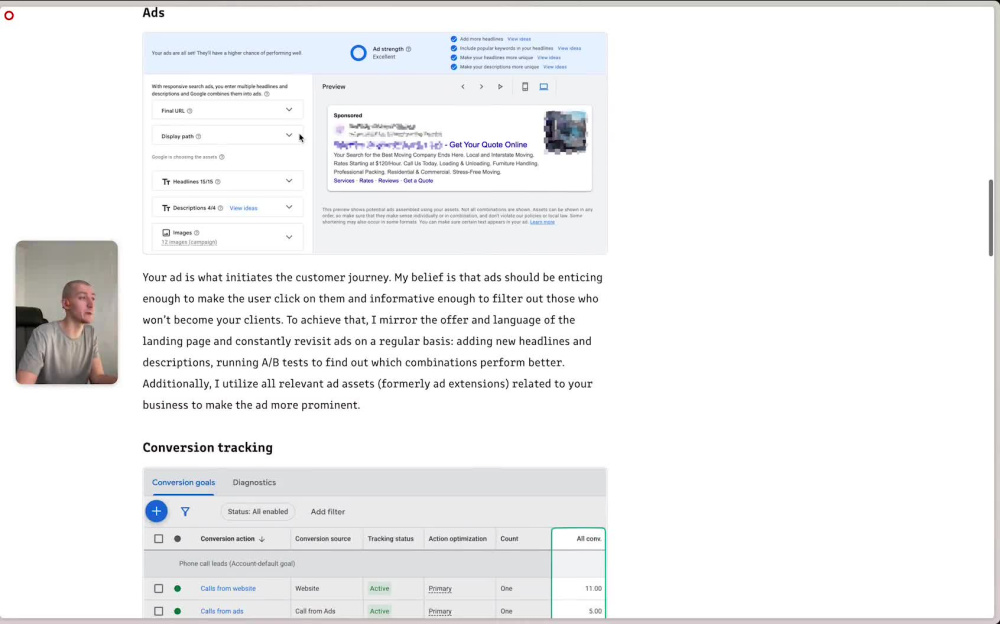Click the Headlines text-format icon

pos(166,182)
